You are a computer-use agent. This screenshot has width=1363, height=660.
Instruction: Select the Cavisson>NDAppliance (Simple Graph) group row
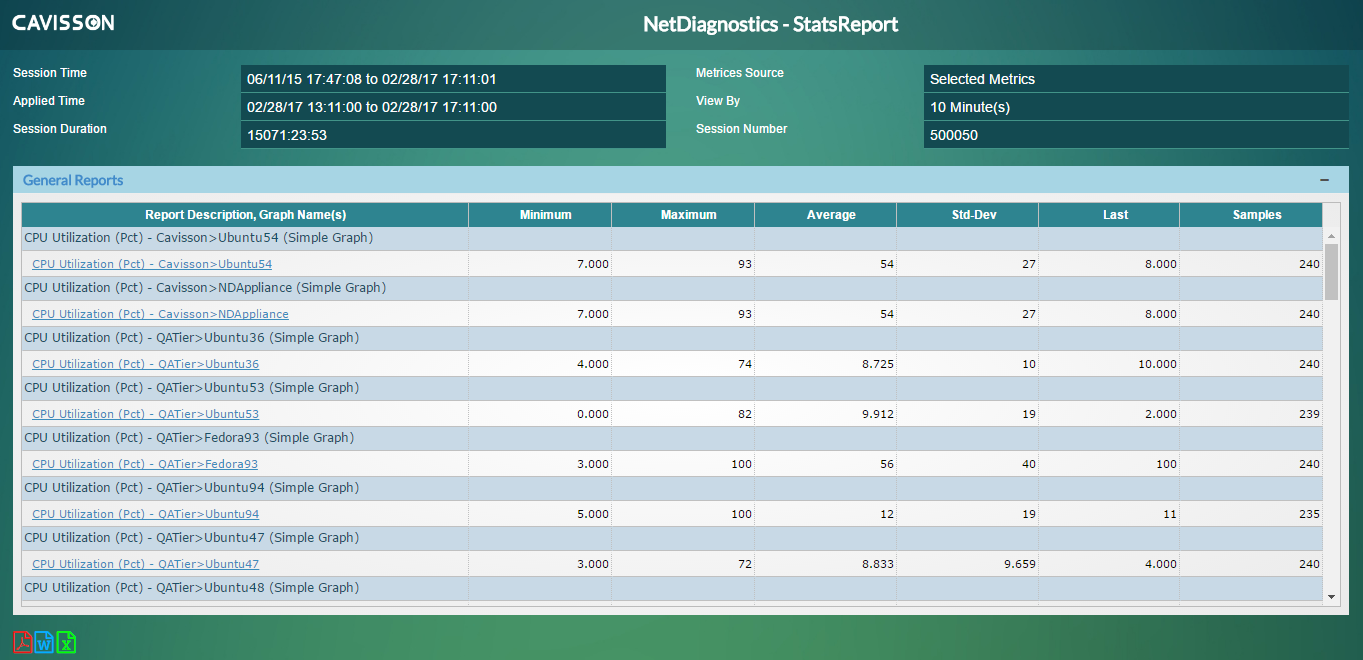click(x=672, y=288)
